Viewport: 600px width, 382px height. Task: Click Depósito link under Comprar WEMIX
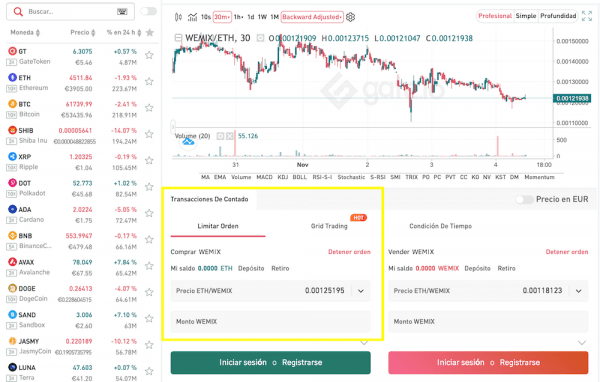point(251,268)
